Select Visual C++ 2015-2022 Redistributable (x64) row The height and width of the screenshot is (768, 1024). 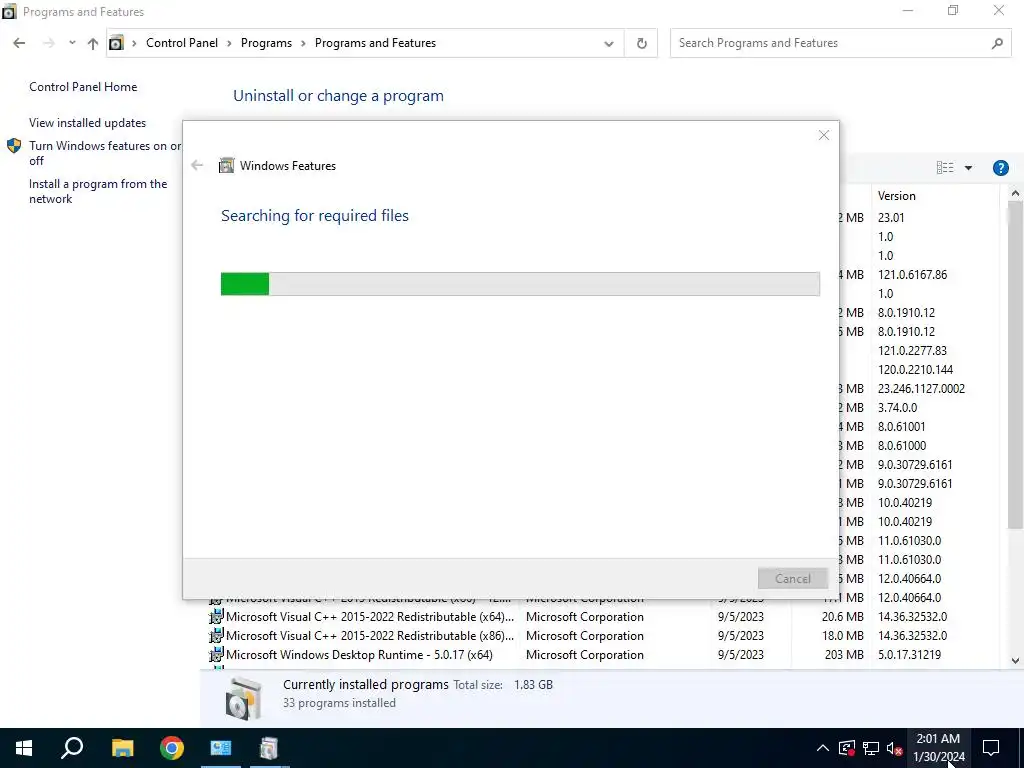(x=601, y=616)
